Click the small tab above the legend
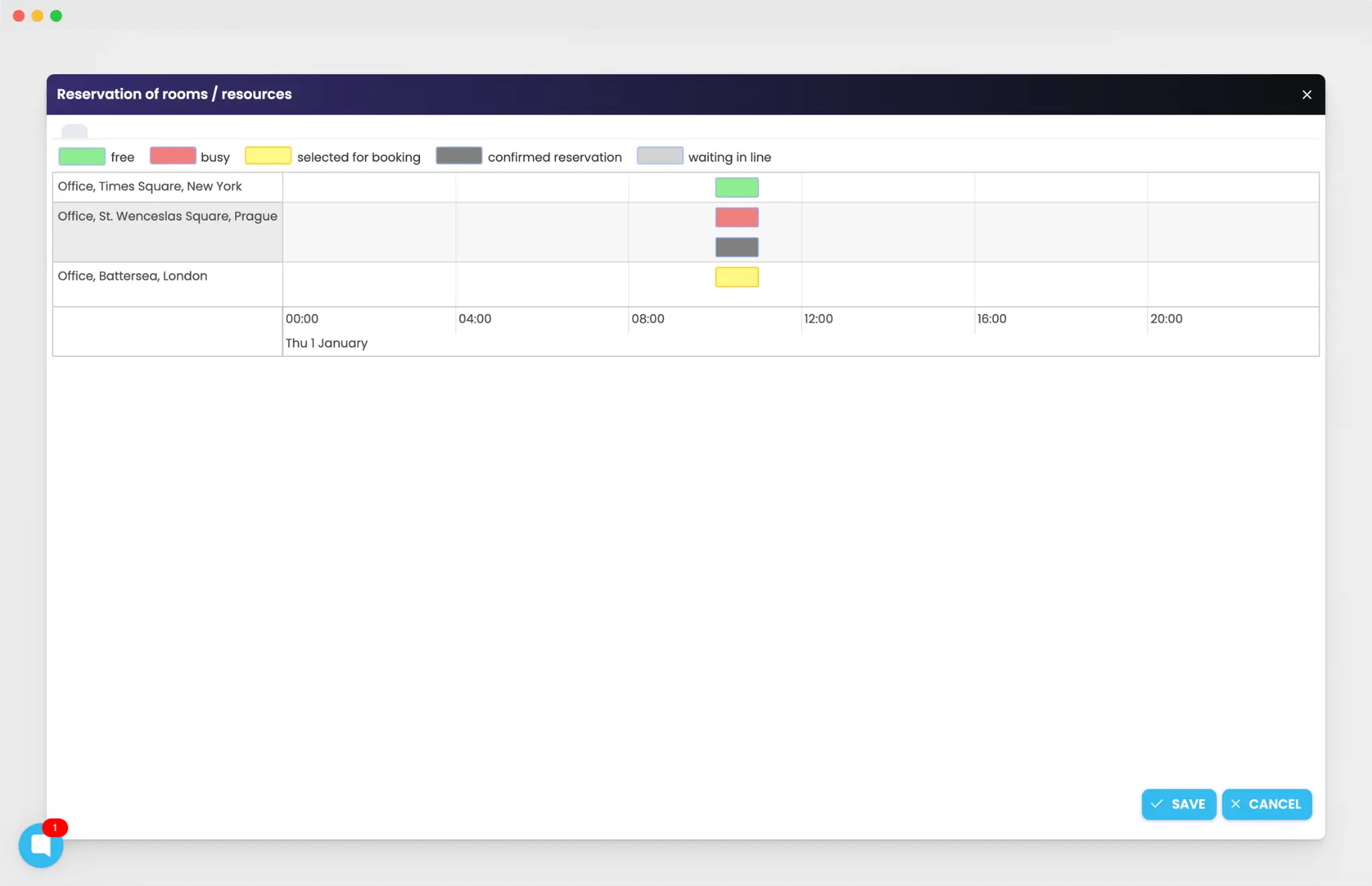 tap(74, 130)
